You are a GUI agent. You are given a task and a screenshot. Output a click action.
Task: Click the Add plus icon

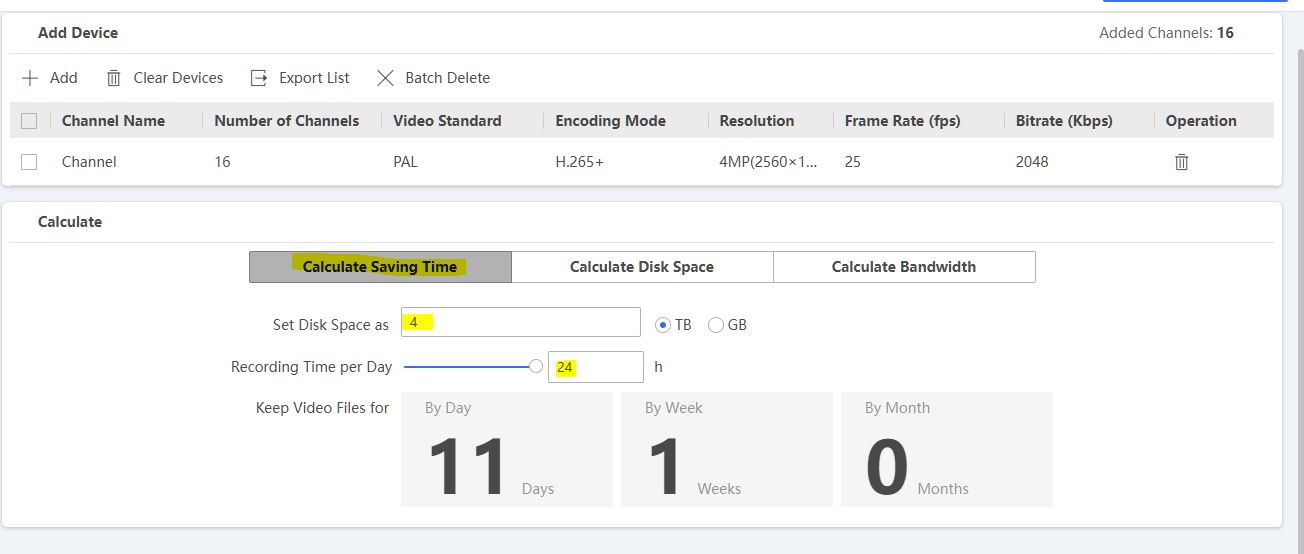[x=30, y=78]
